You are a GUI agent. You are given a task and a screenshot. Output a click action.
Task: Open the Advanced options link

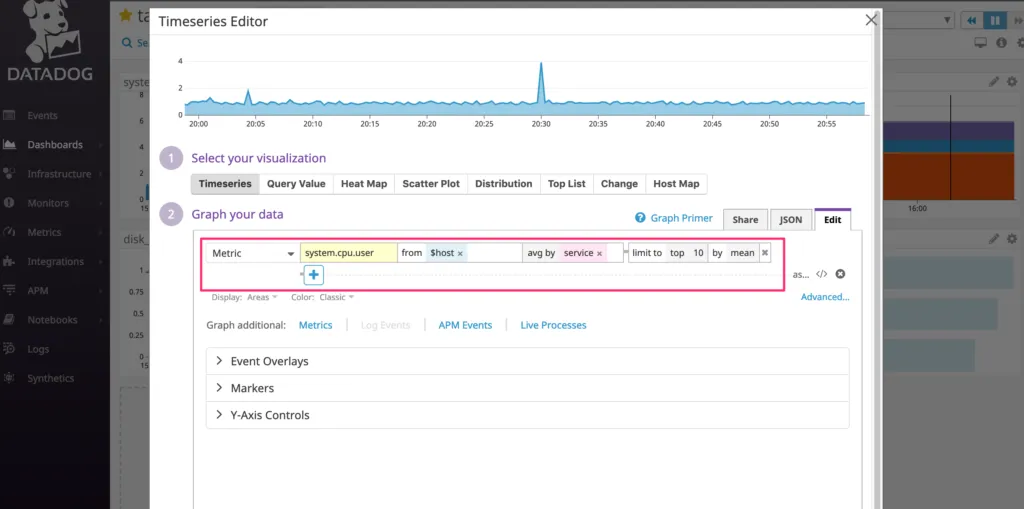825,297
